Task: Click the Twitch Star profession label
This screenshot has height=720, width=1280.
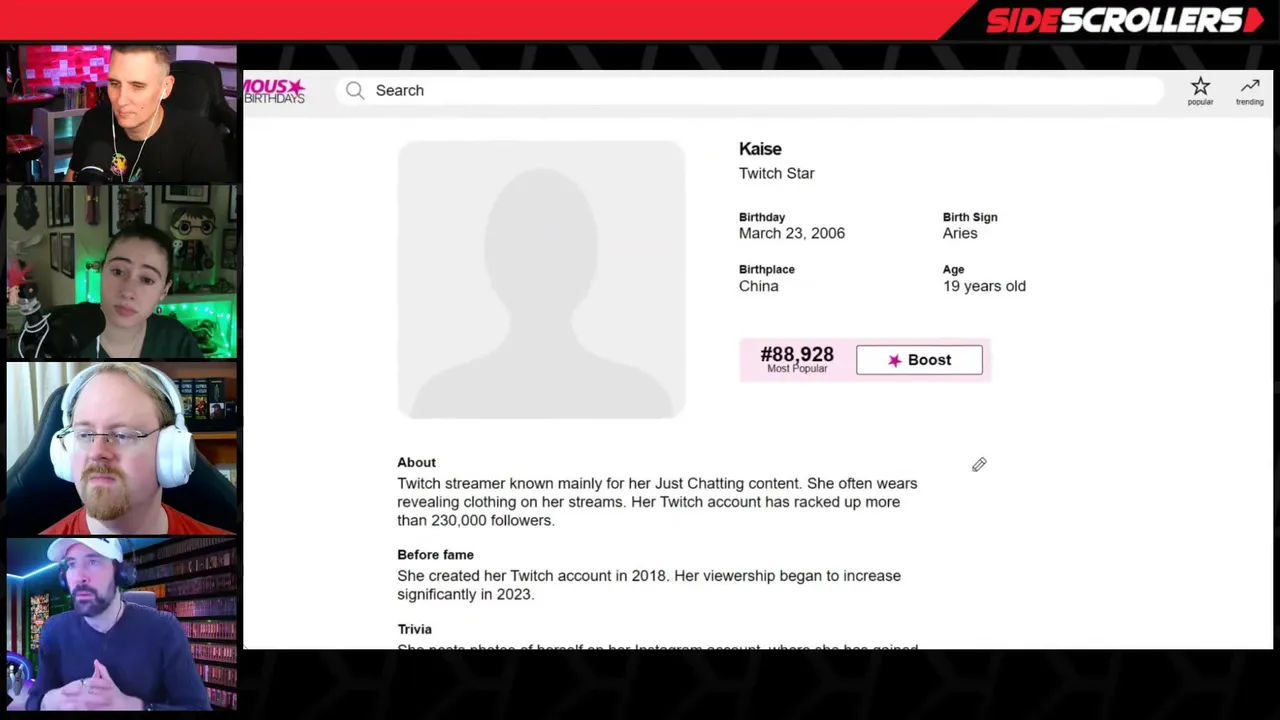Action: [x=777, y=173]
